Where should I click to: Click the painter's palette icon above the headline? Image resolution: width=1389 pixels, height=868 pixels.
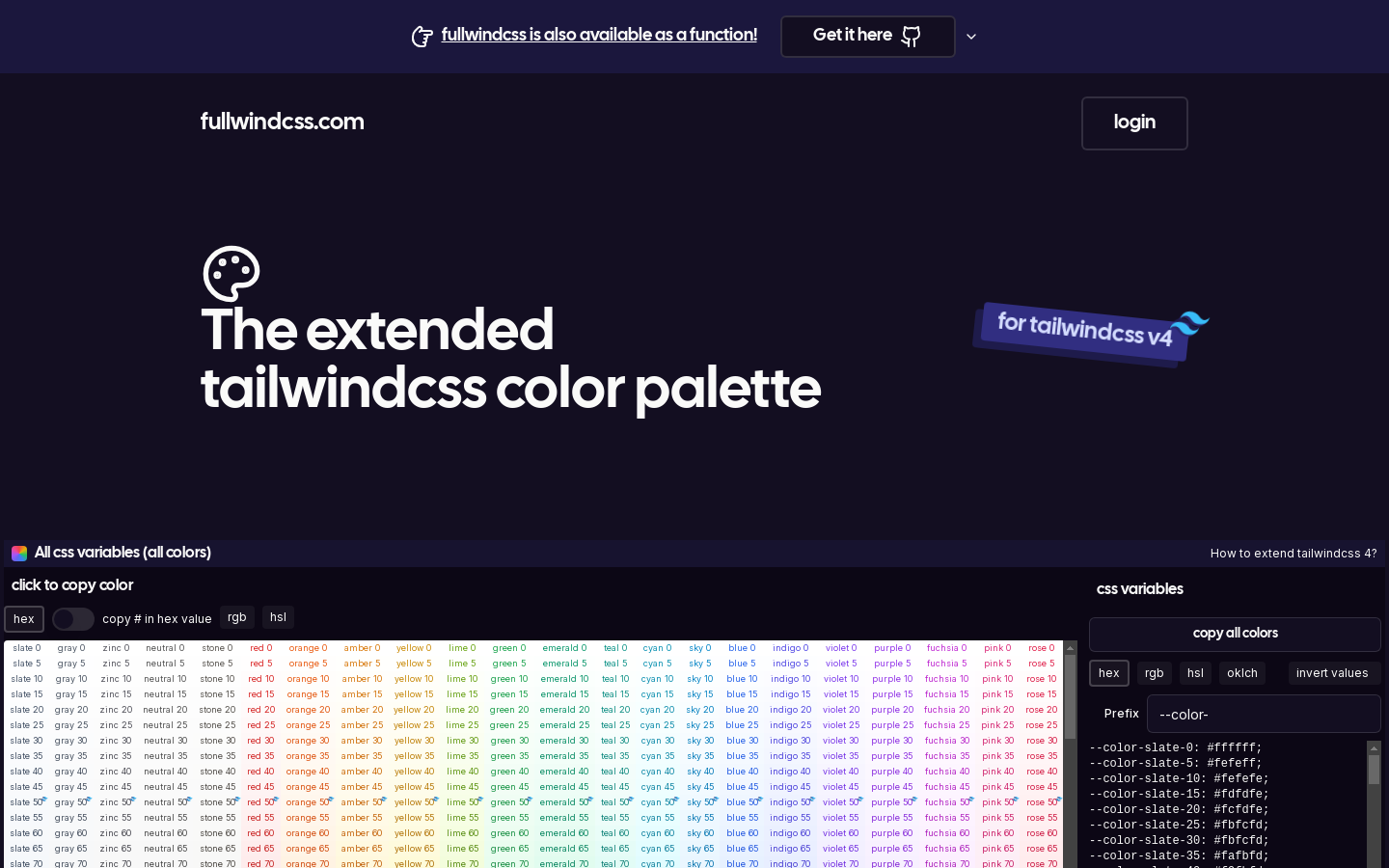(x=231, y=274)
